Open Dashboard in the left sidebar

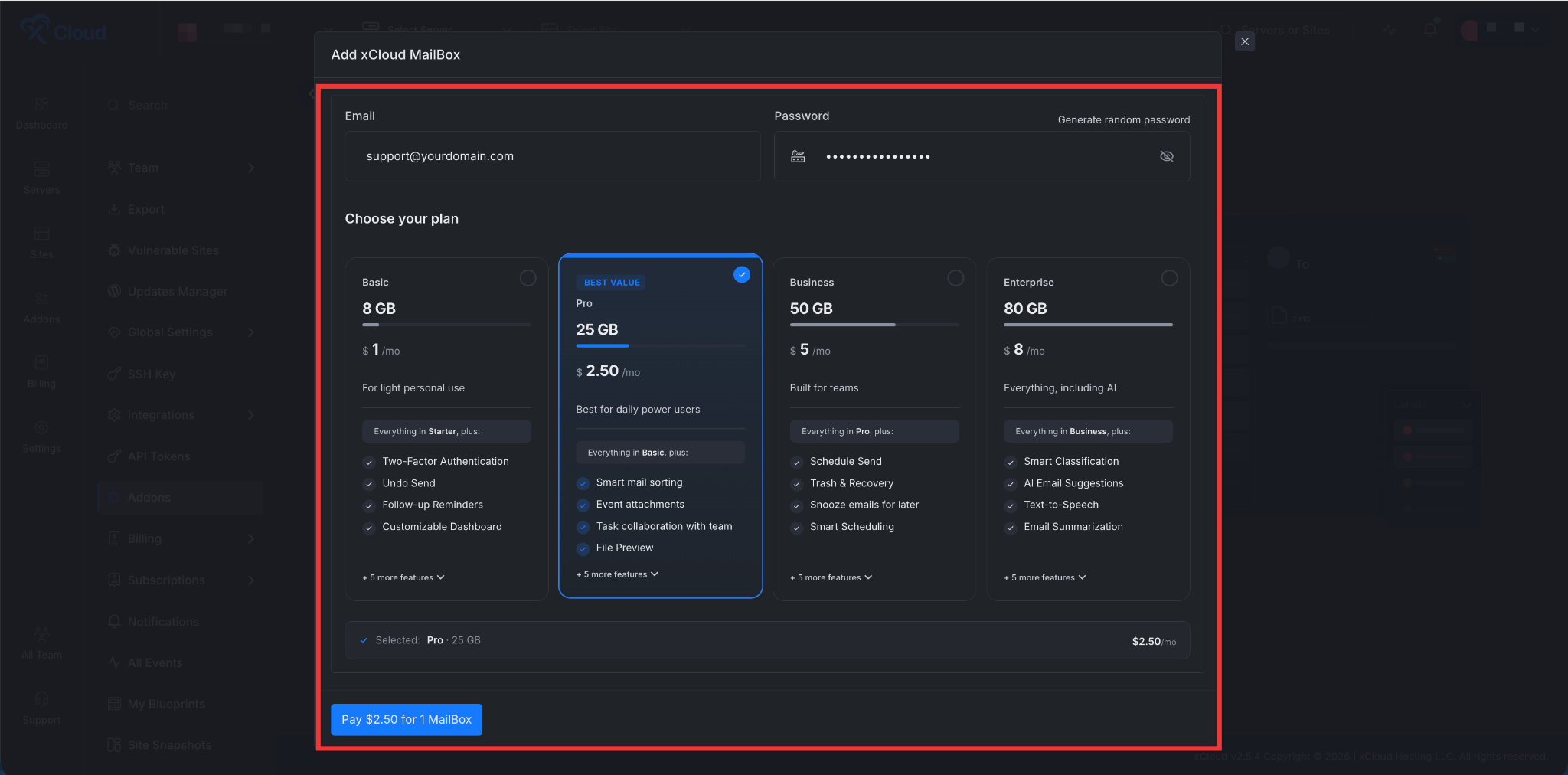pos(41,113)
